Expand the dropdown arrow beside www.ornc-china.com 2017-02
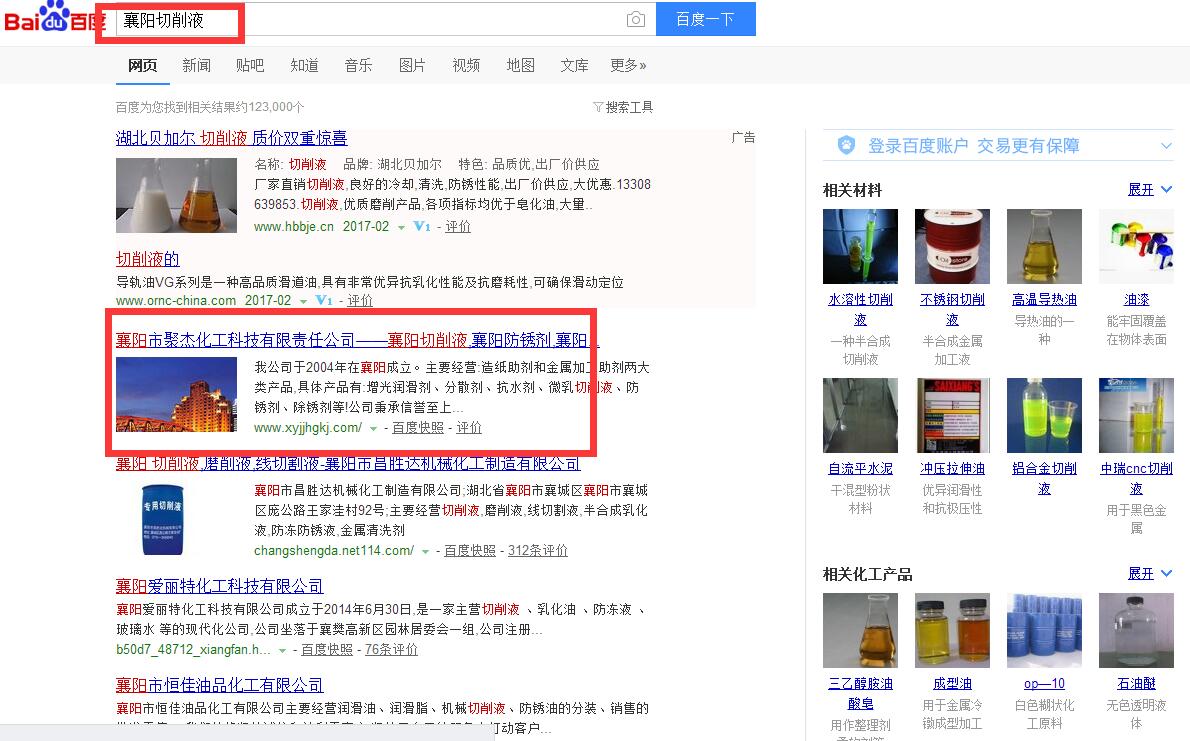This screenshot has width=1190, height=741. [x=304, y=301]
